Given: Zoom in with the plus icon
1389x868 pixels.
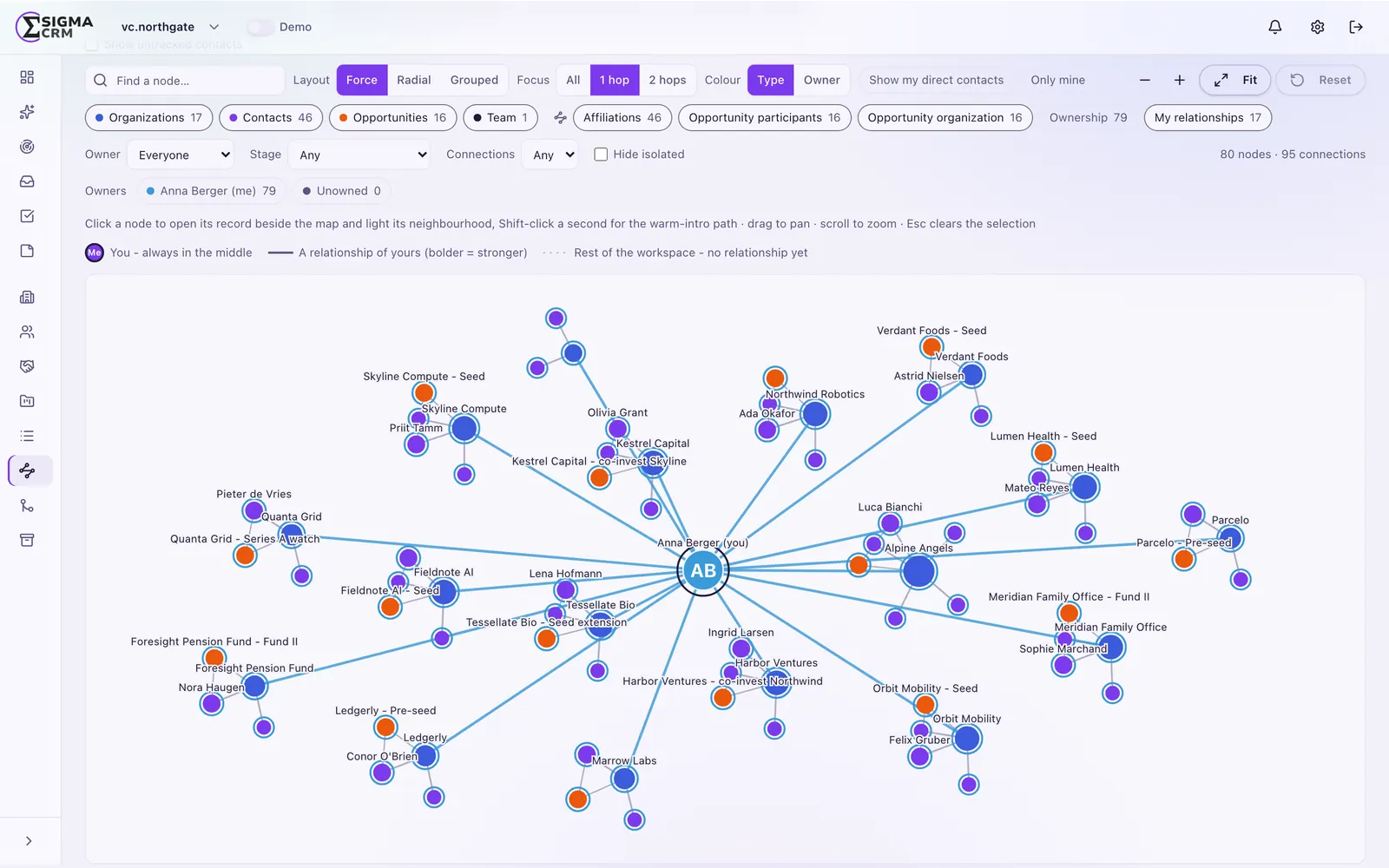Looking at the screenshot, I should click(x=1179, y=80).
